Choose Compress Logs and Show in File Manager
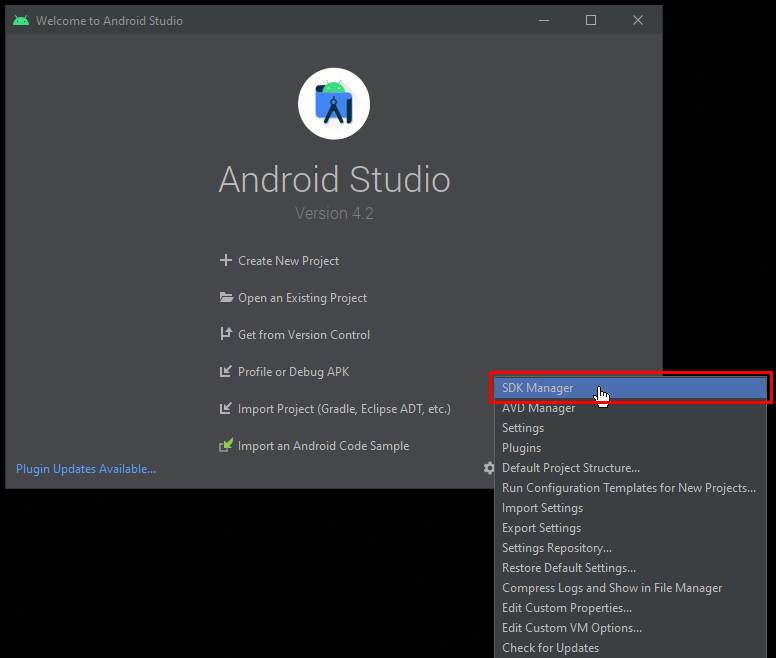The image size is (776, 658). click(630, 588)
